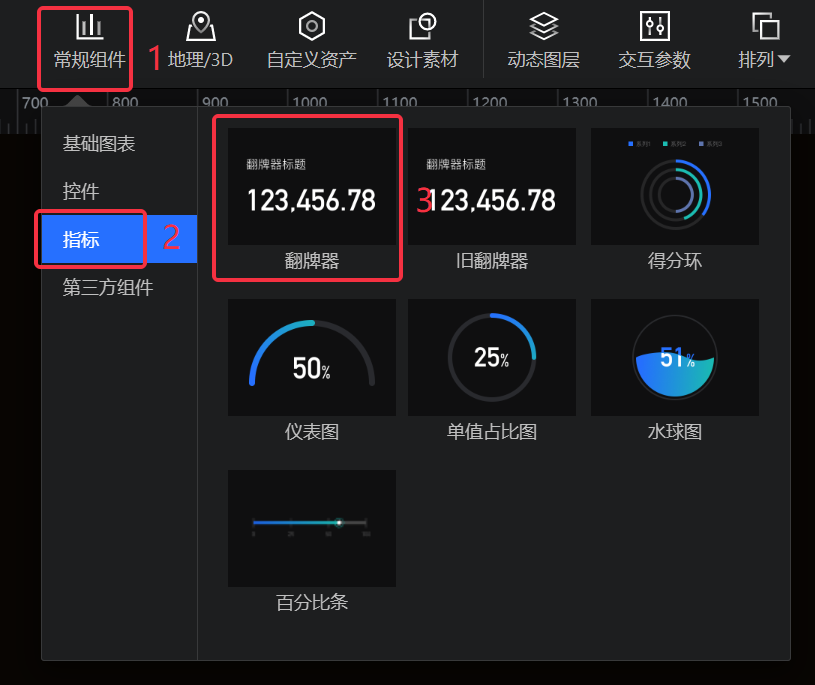Insert the 得分环 ring chart
815x685 pixels.
coord(675,186)
